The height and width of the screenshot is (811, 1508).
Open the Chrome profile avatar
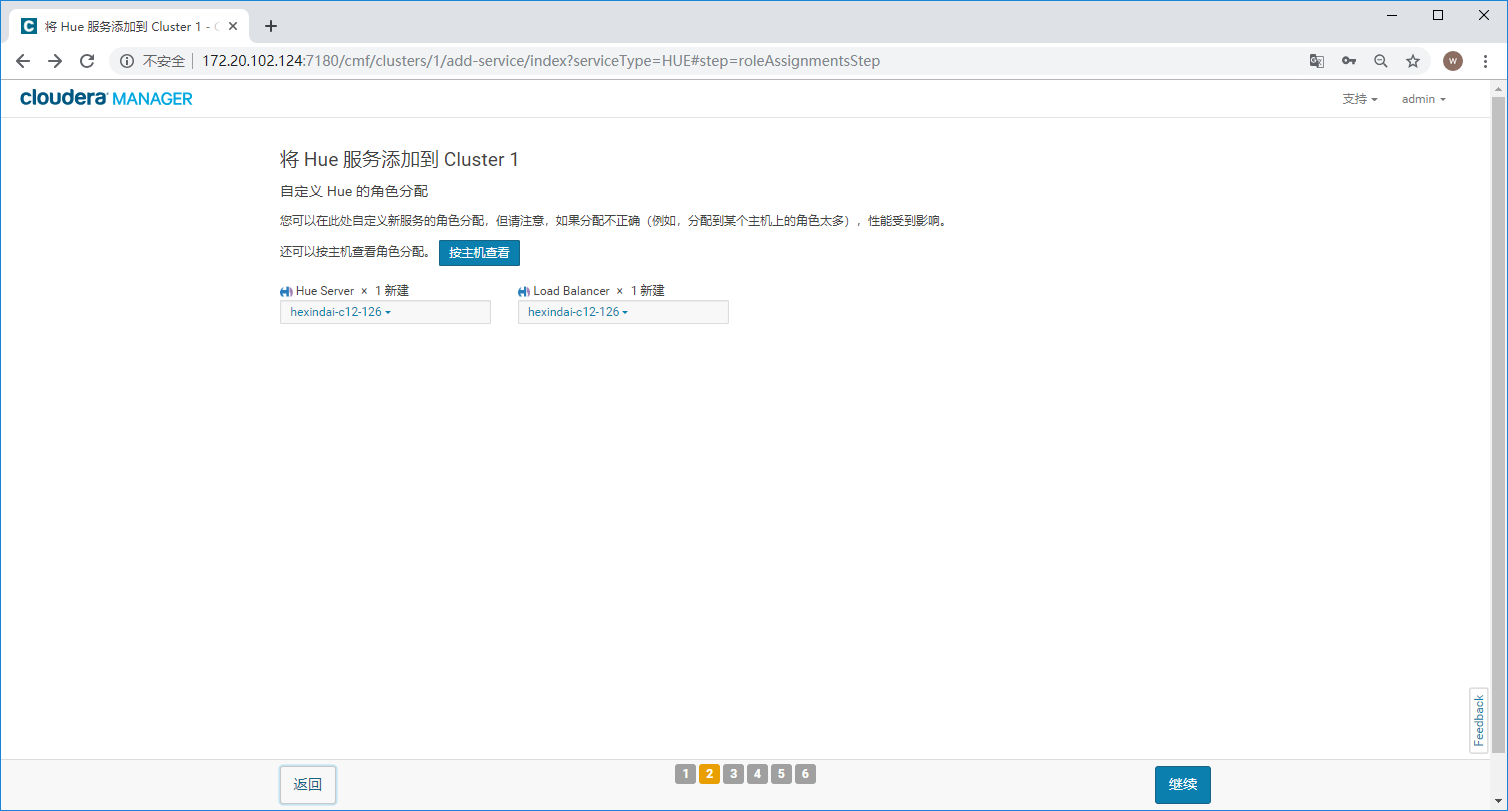[1453, 61]
